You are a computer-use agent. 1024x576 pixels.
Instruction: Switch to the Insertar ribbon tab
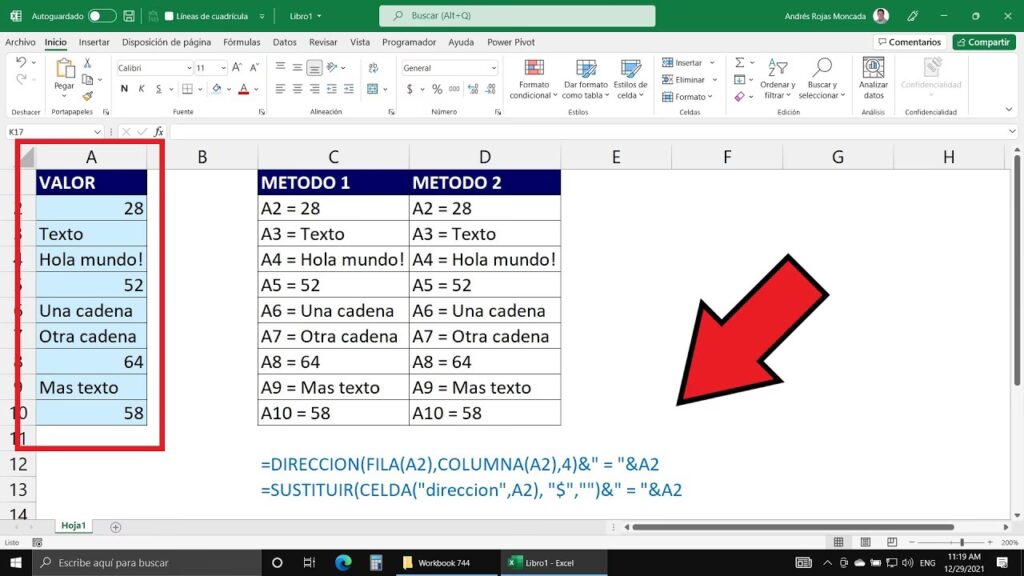[x=94, y=42]
